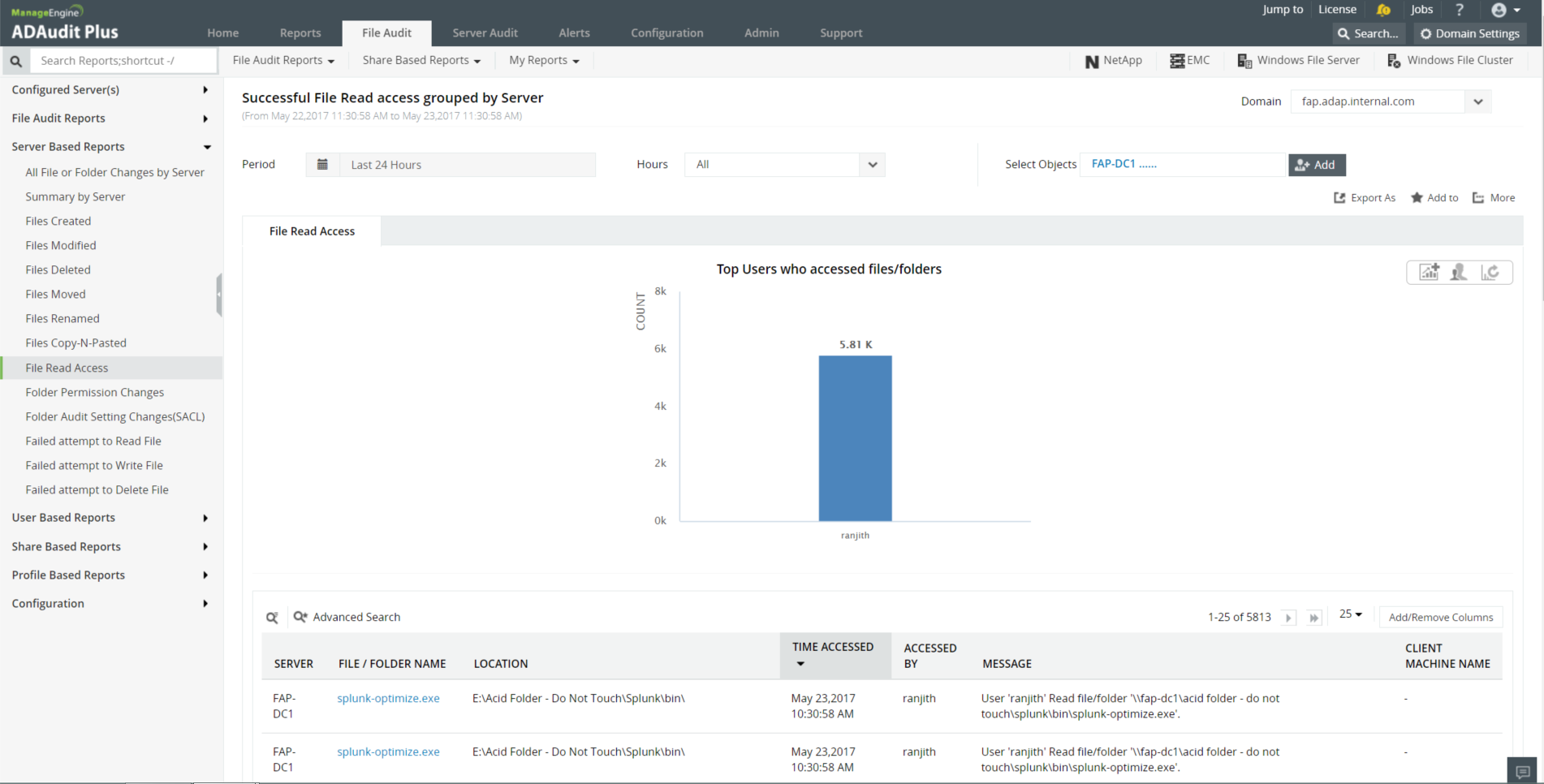Click the Add objects button
The width and height of the screenshot is (1544, 784).
click(1316, 165)
